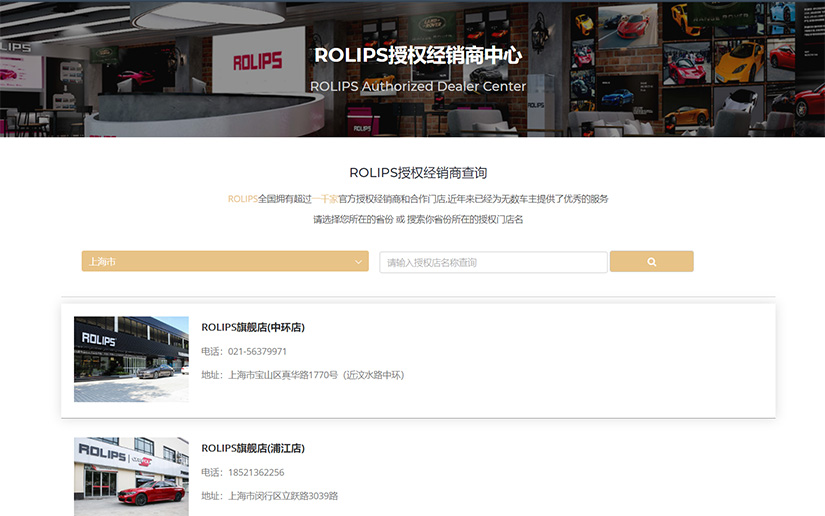
Task: Click the orange ROLIPS text in description
Action: coord(242,199)
